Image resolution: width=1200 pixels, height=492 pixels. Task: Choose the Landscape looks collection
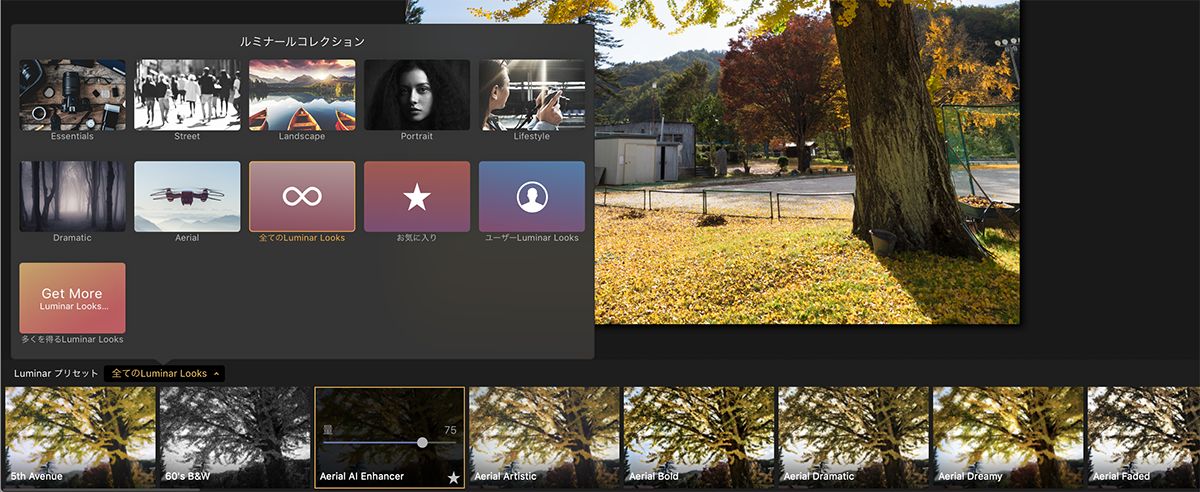(x=302, y=95)
